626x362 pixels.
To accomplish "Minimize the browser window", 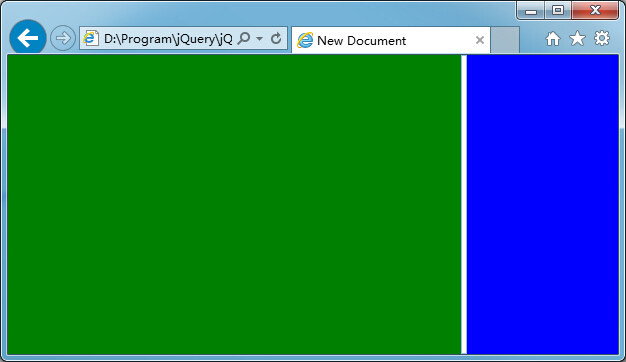I will (x=531, y=10).
